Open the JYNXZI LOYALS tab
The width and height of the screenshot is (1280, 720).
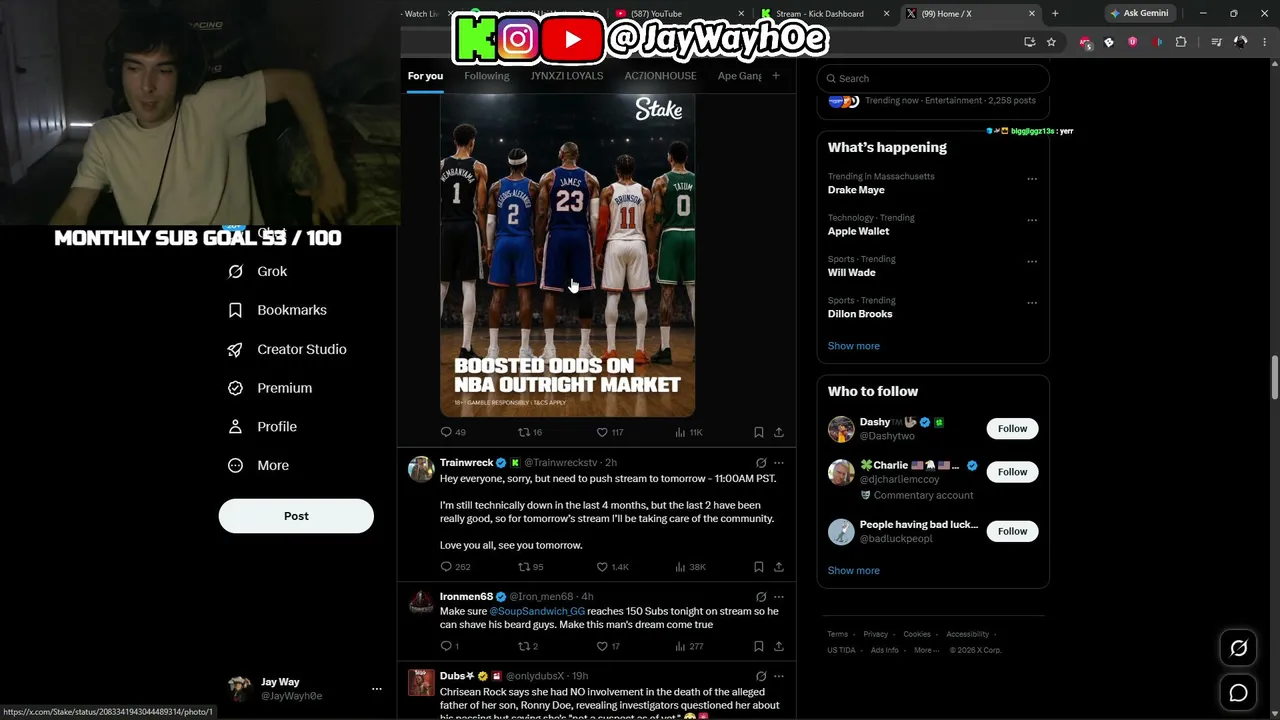(x=567, y=76)
